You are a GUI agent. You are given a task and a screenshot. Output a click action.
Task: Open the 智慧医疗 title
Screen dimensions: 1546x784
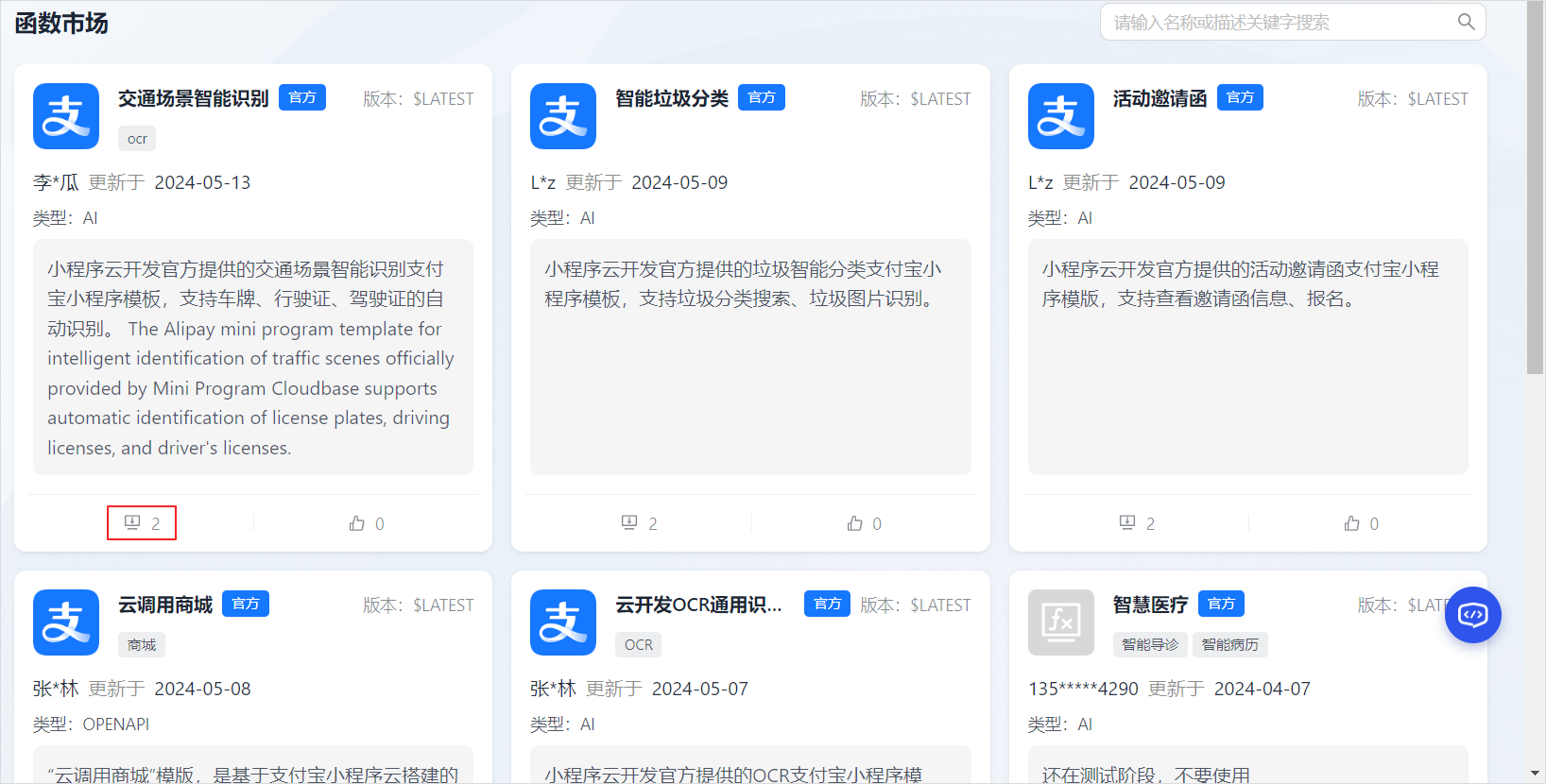coord(1150,605)
